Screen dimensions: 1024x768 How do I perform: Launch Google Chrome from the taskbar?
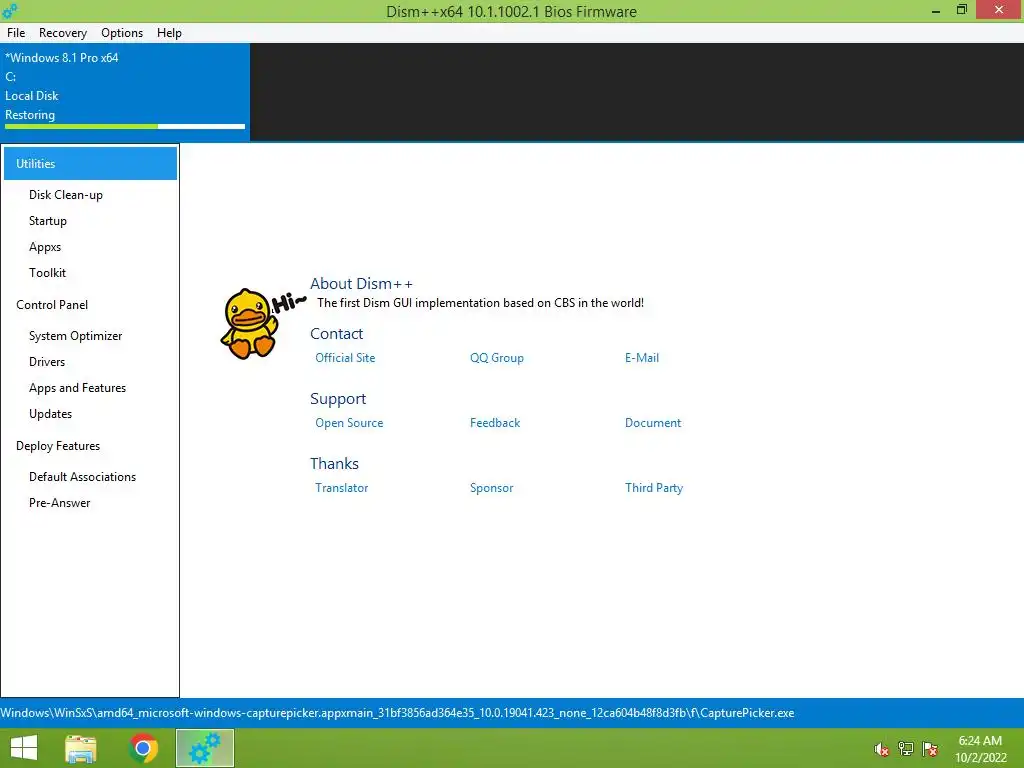143,748
